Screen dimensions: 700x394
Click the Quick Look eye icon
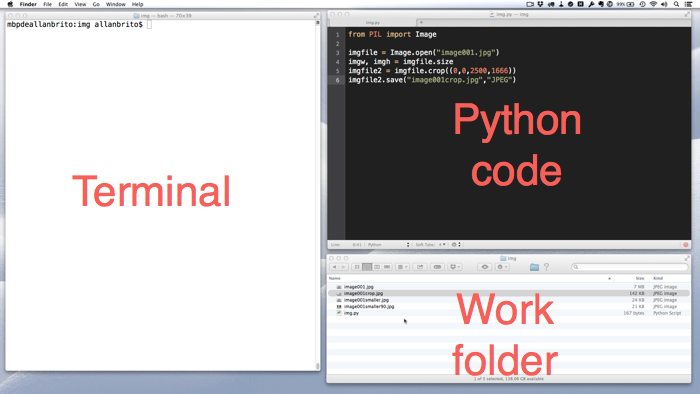(x=484, y=267)
